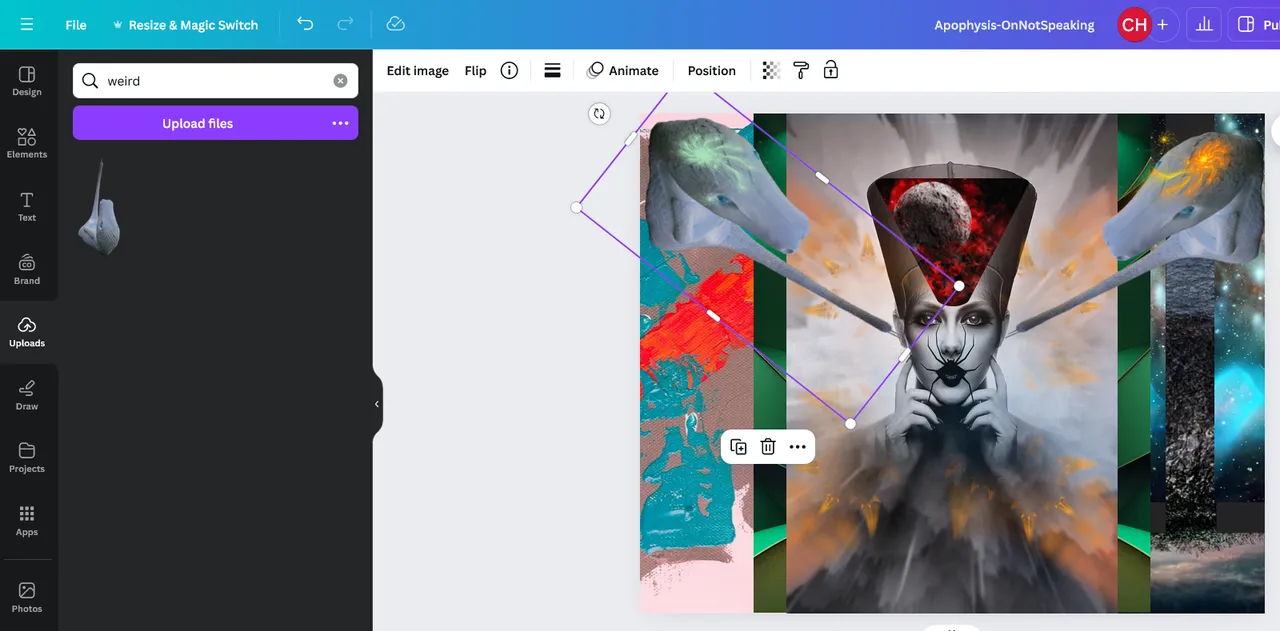Collapse the side panel arrow
This screenshot has width=1280, height=631.
click(377, 404)
